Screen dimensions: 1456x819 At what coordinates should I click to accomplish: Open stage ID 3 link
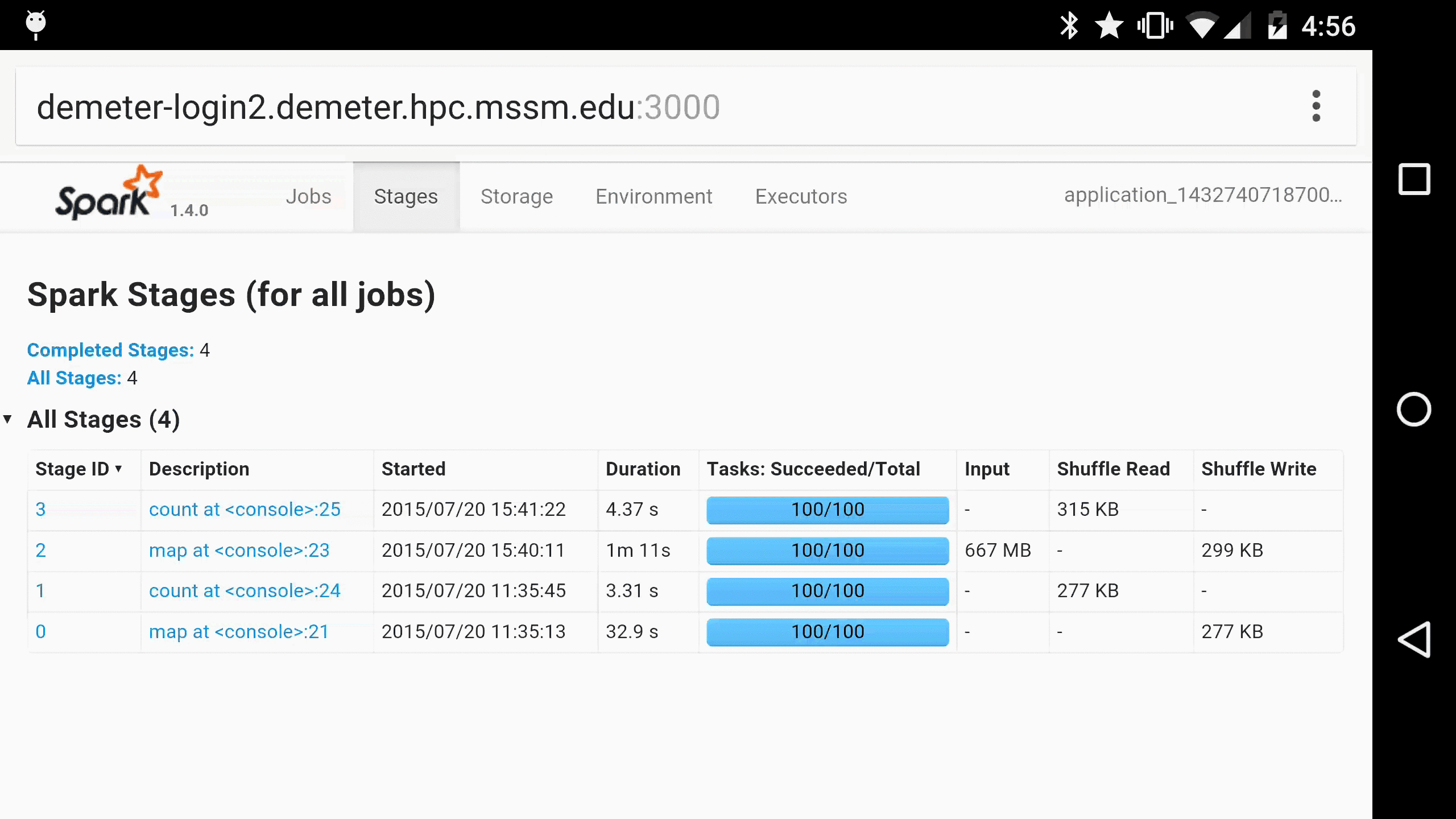pyautogui.click(x=40, y=510)
